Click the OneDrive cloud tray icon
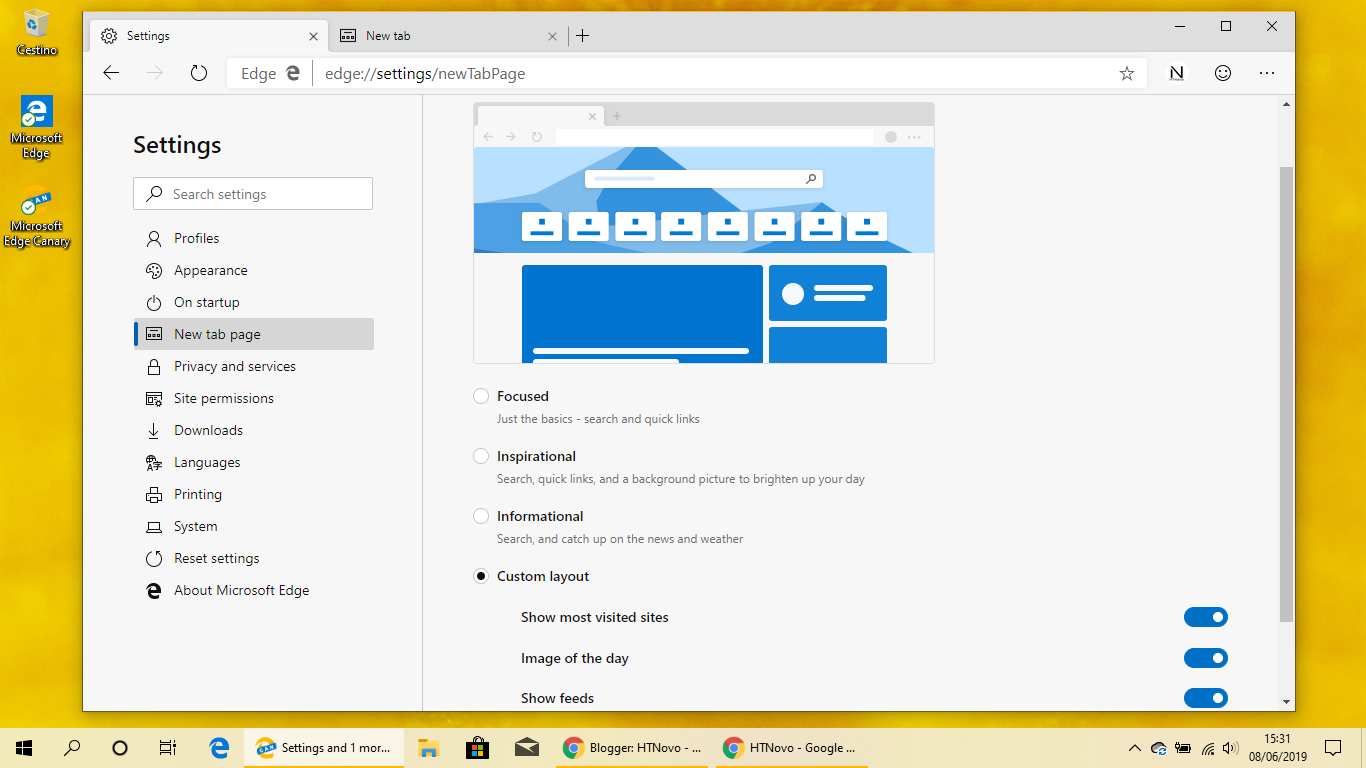Screen dimensions: 1366x768 coord(1159,748)
